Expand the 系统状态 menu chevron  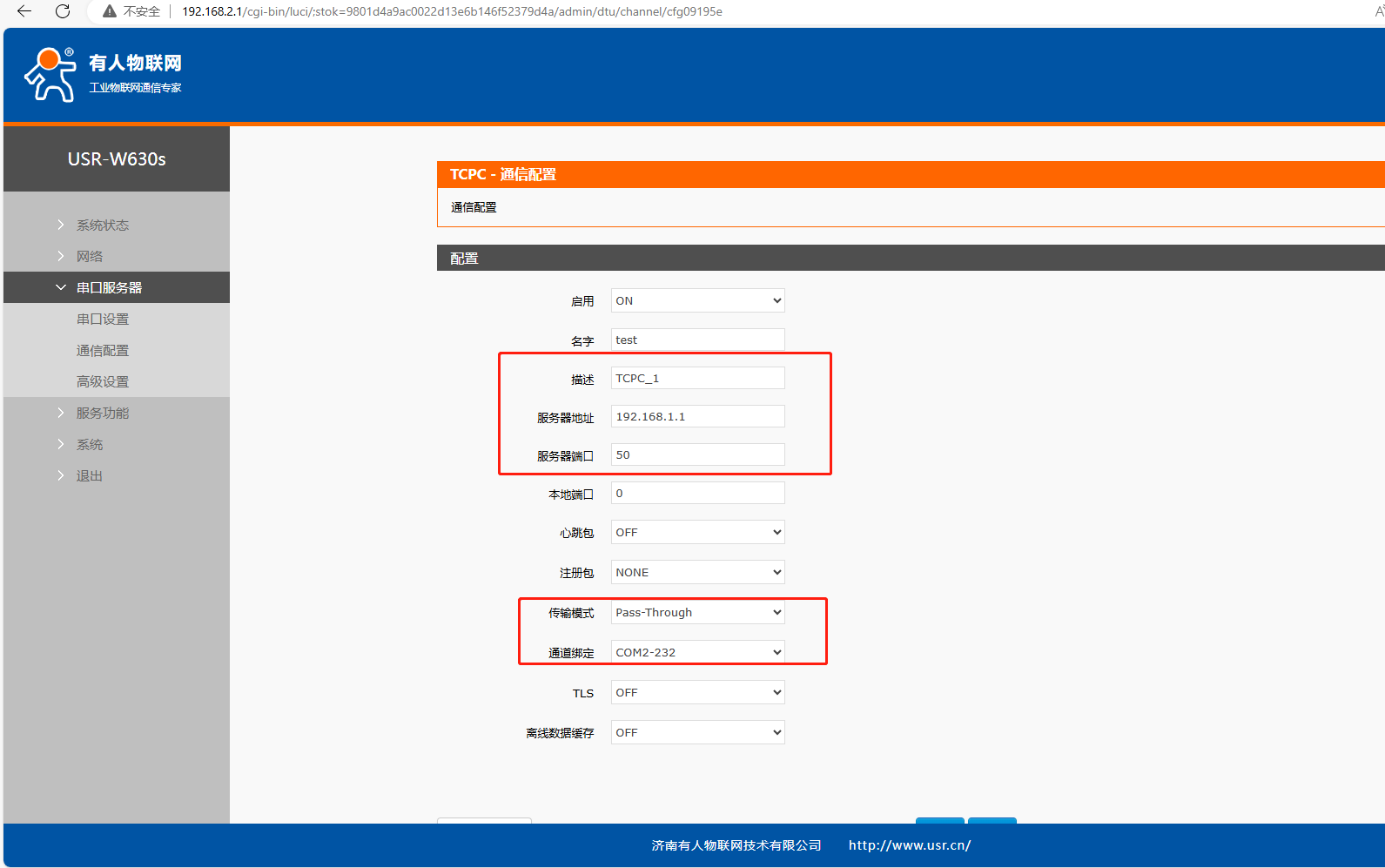[61, 225]
